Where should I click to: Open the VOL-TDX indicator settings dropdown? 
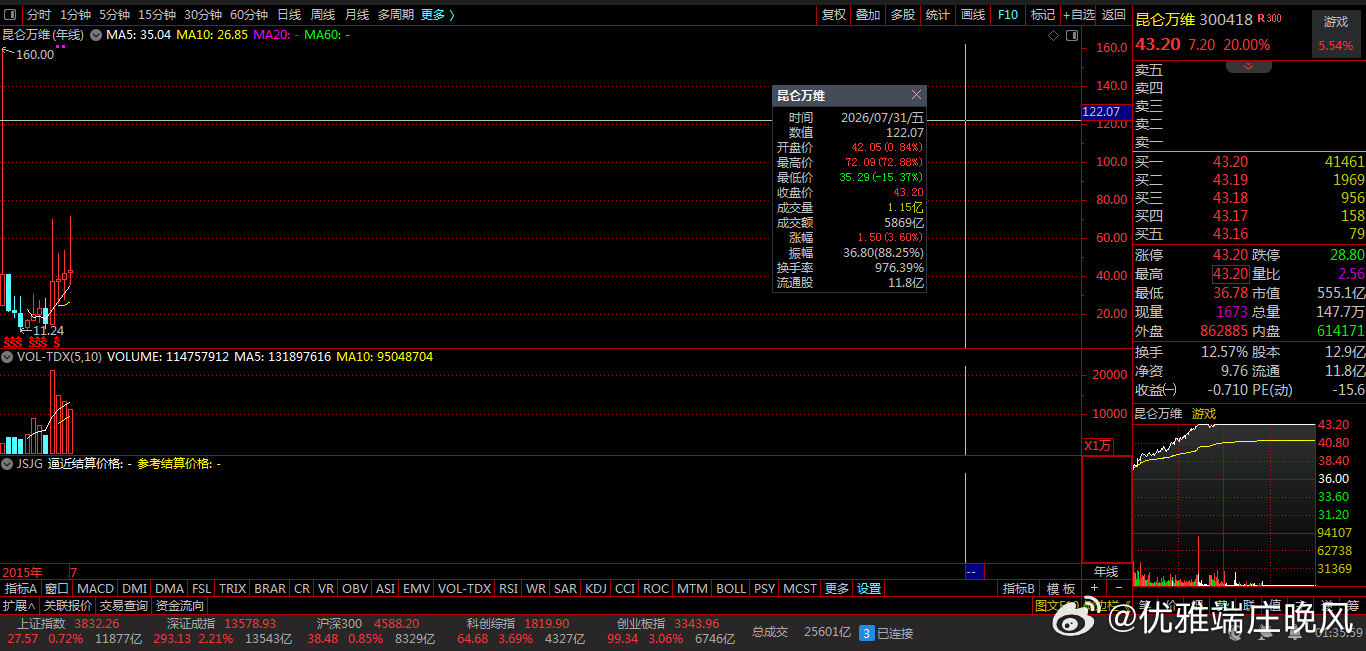7,356
